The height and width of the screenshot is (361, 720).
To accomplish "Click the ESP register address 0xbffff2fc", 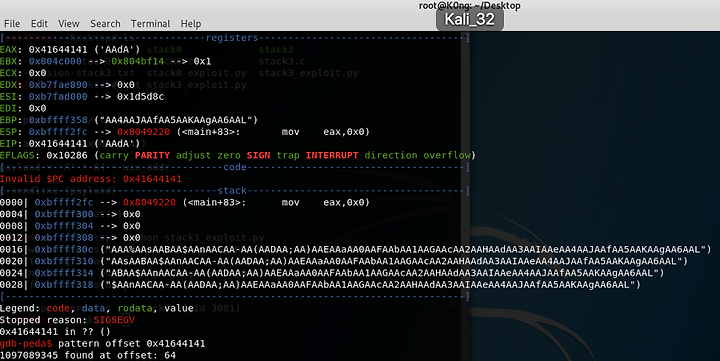I will pos(58,132).
